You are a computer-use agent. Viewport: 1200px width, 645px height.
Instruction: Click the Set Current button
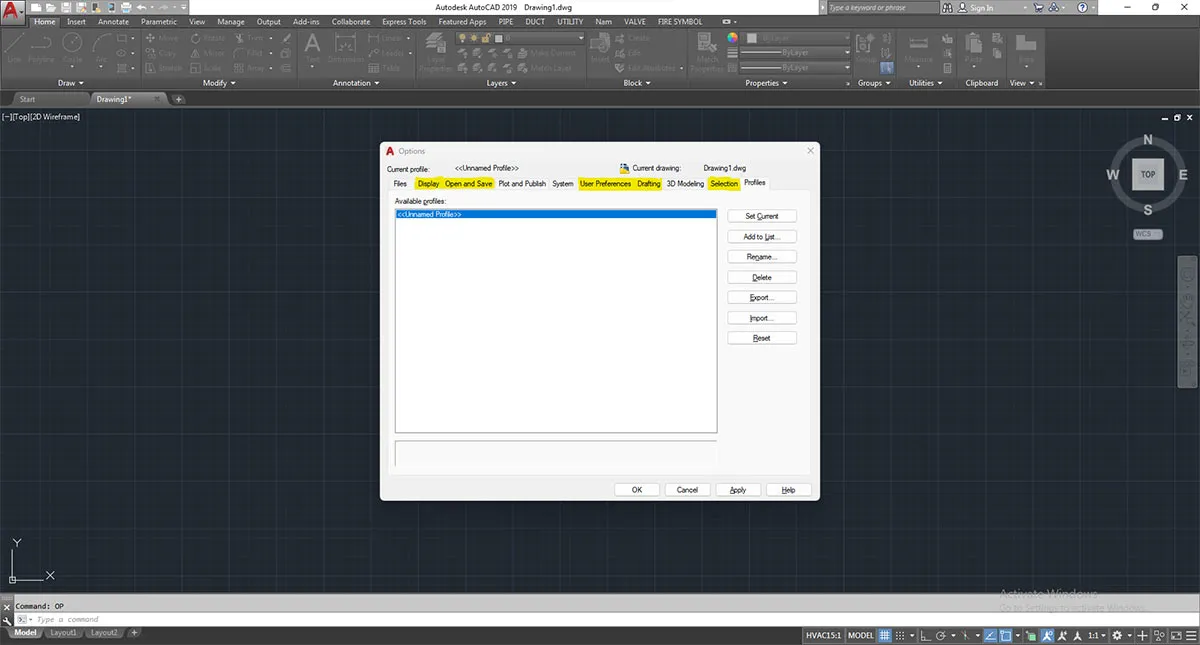click(x=762, y=215)
